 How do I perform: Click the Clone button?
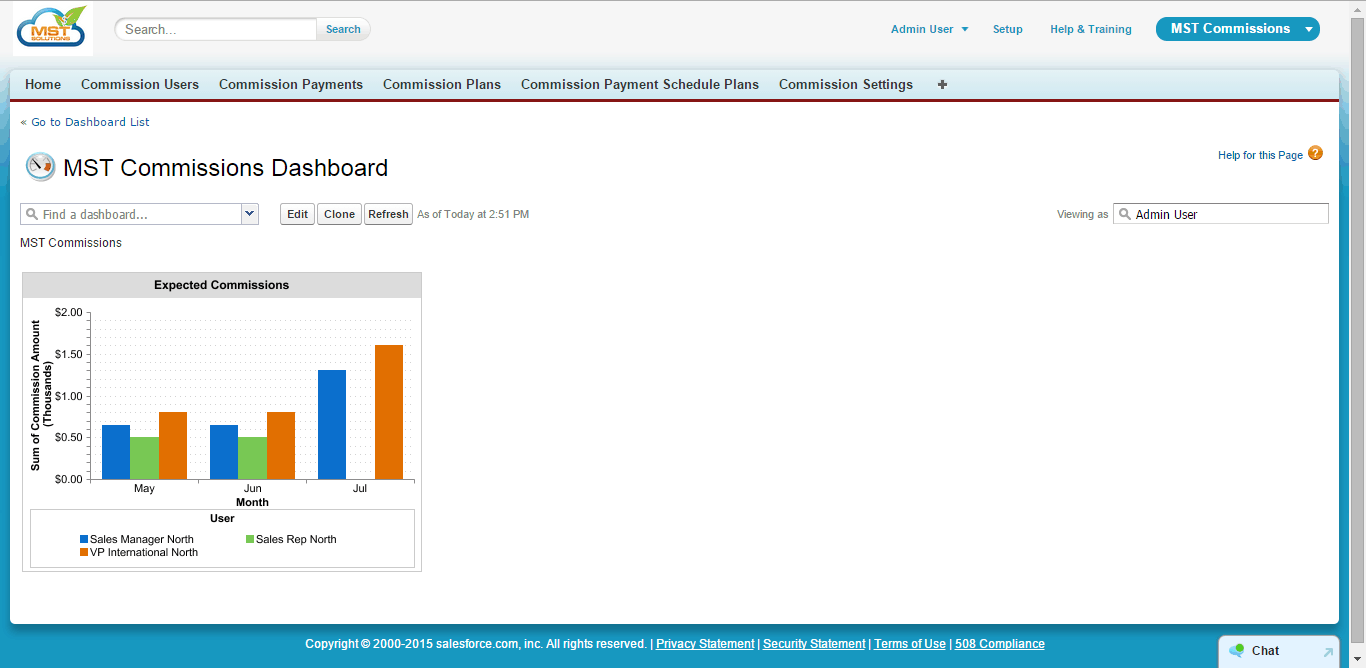point(339,214)
